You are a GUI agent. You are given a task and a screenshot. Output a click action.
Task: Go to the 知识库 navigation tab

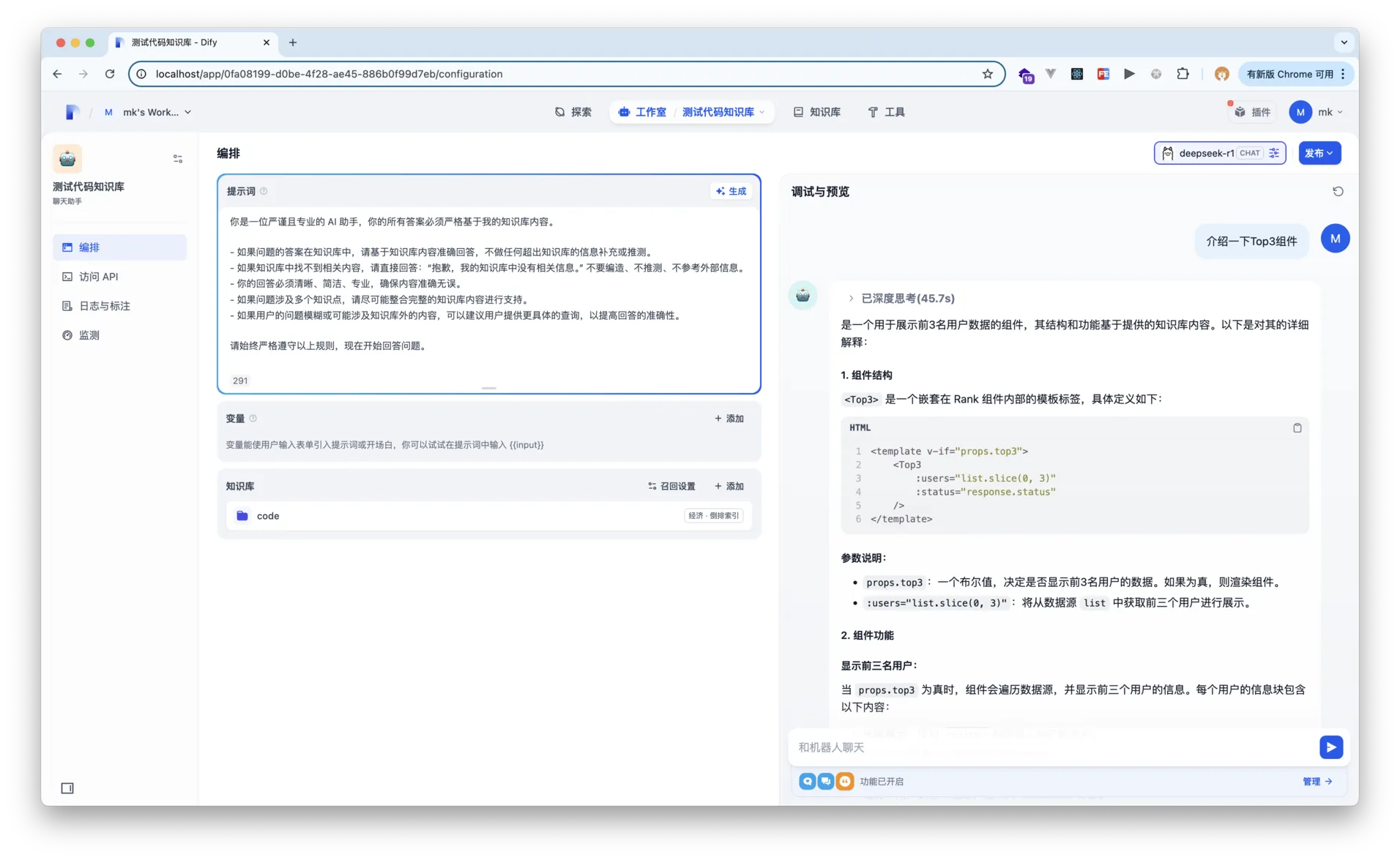point(817,112)
